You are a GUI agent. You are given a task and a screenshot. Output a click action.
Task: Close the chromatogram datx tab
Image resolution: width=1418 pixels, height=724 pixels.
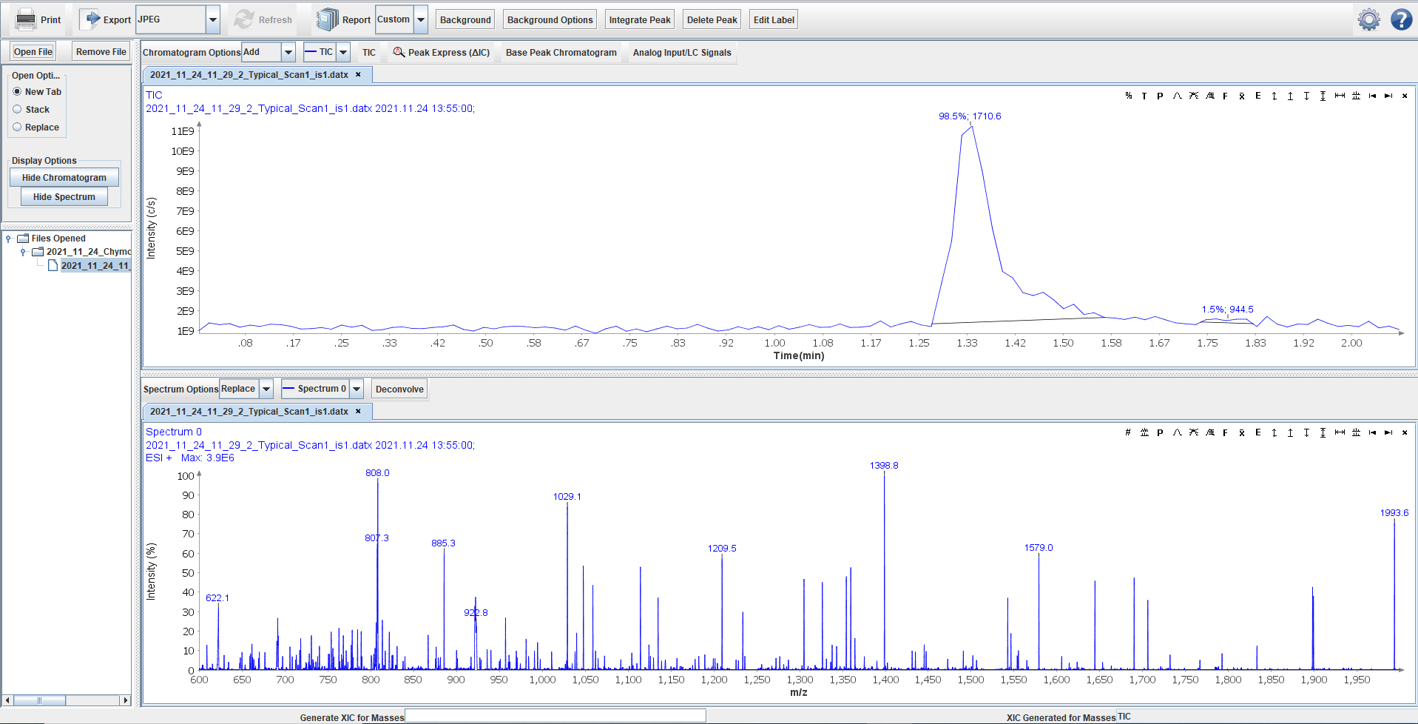[358, 74]
